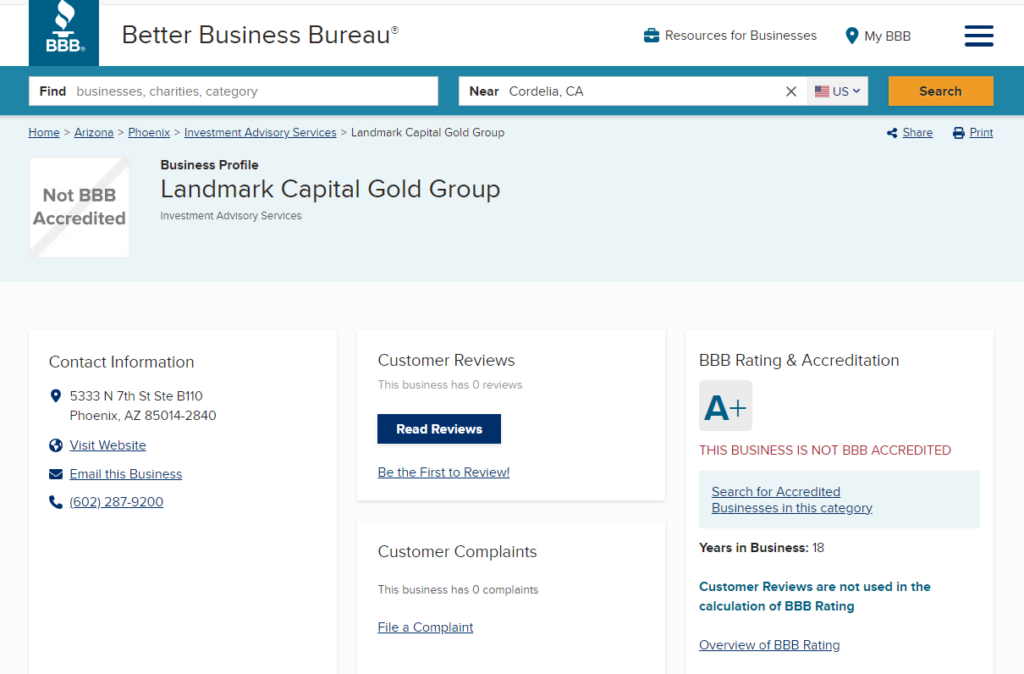Click the Share icon

click(892, 133)
